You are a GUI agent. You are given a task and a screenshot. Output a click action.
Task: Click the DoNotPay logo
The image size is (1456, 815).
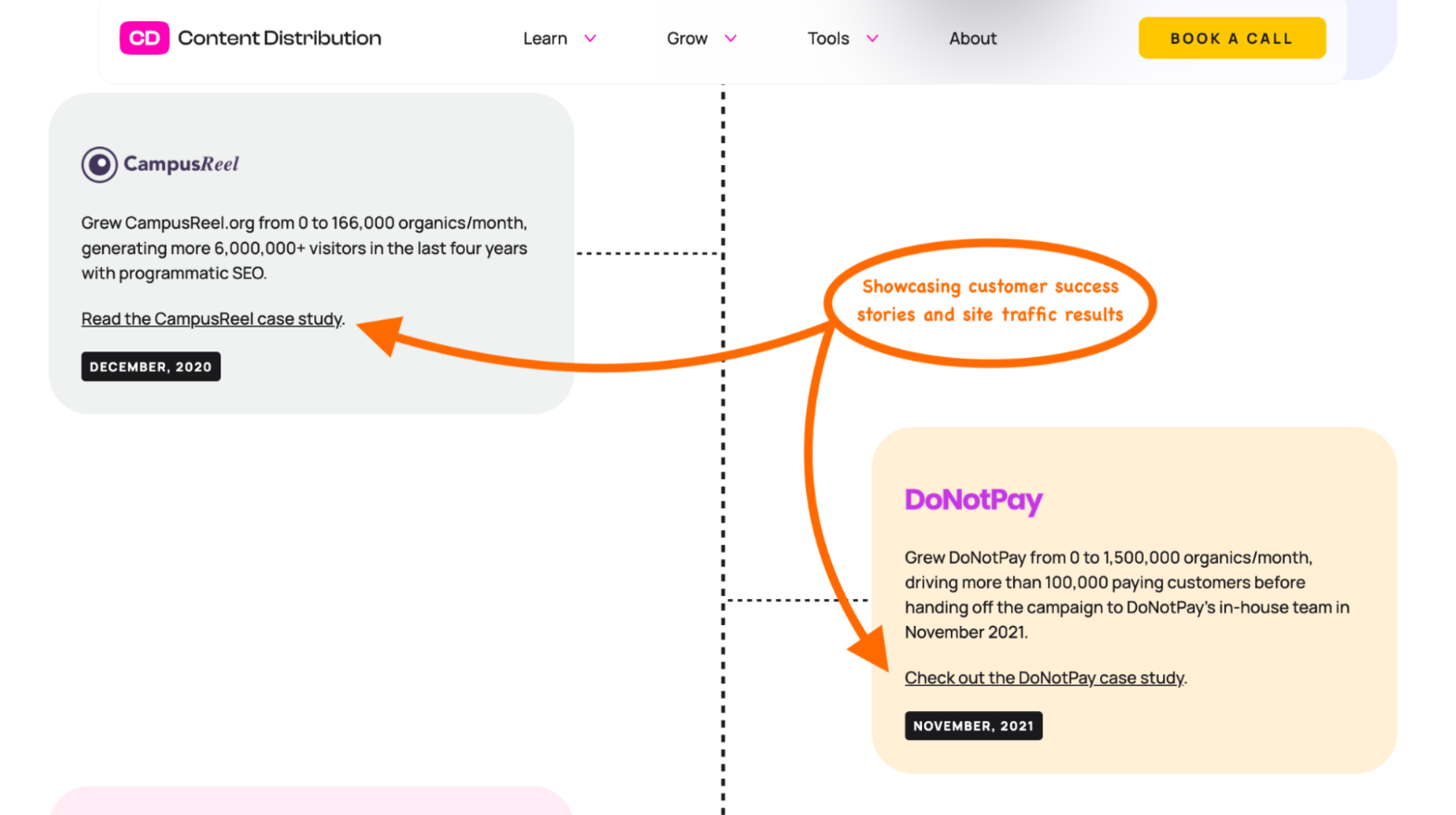coord(973,500)
